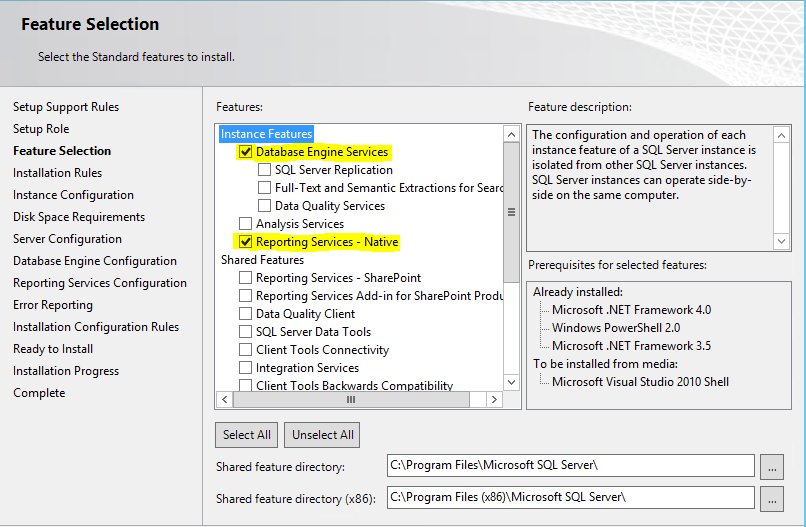Click features list scroll up arrow
Viewport: 806px width, 527px height.
click(511, 135)
